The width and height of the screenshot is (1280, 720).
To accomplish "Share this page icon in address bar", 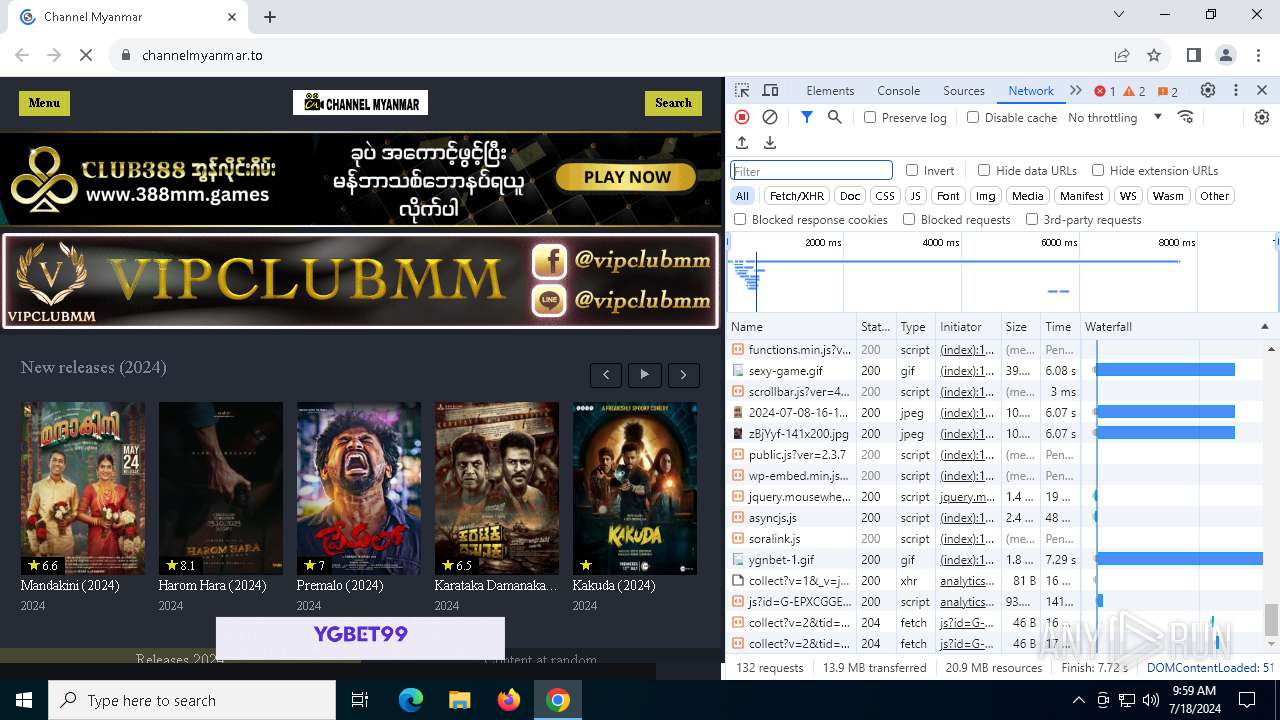I will [x=1122, y=55].
